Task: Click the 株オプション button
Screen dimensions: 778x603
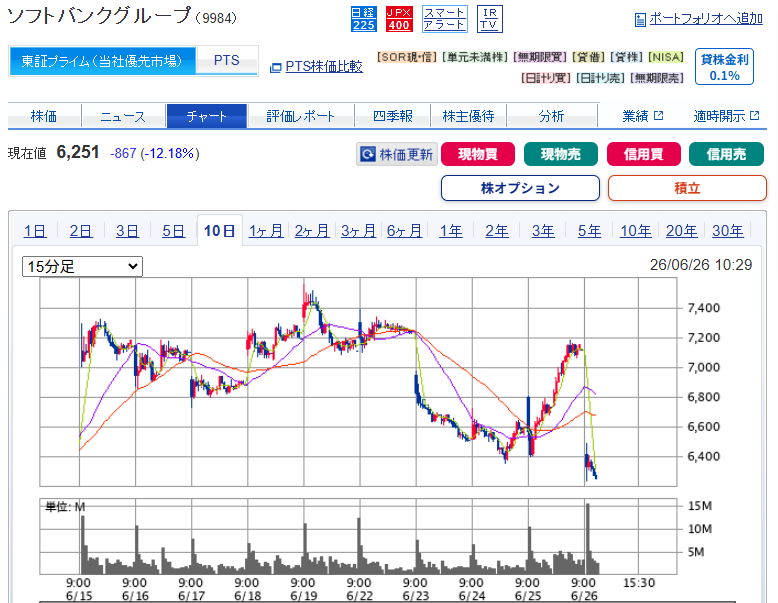Action: (x=520, y=188)
